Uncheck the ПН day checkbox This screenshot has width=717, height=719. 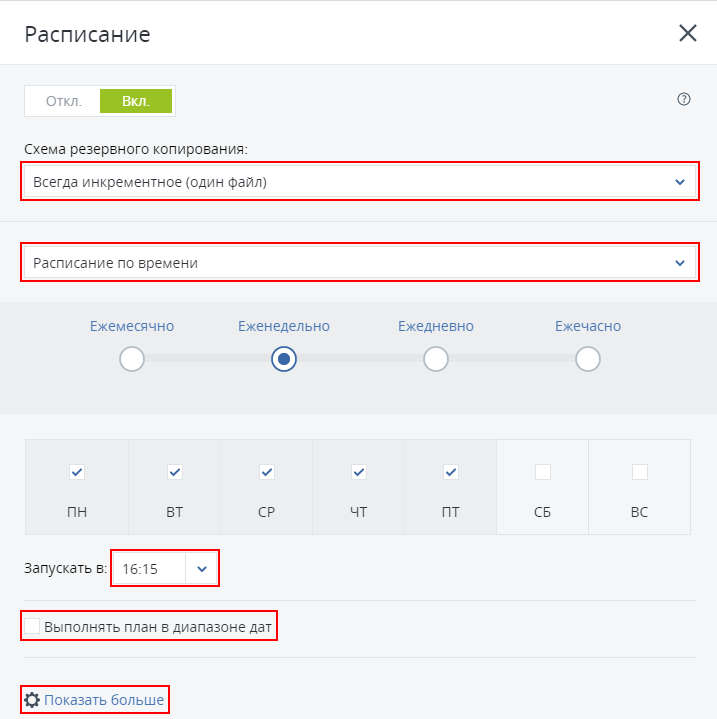[x=77, y=471]
